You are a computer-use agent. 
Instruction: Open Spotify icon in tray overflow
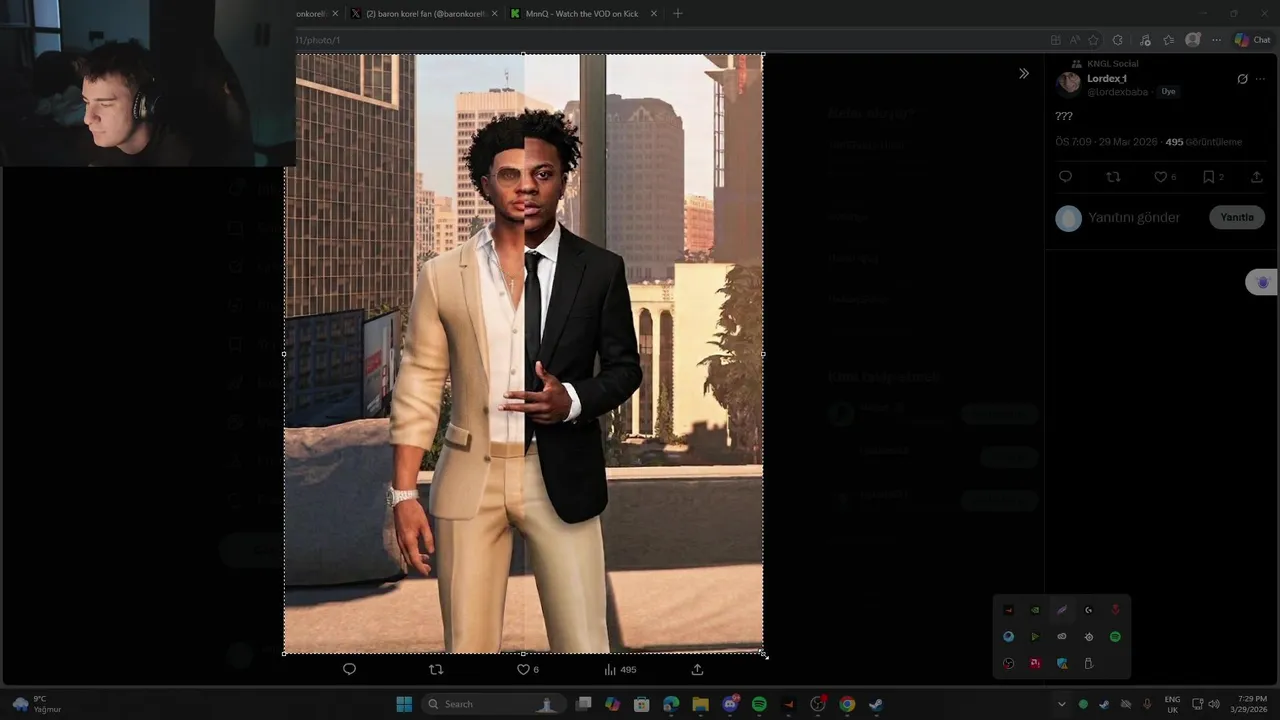tap(1115, 636)
